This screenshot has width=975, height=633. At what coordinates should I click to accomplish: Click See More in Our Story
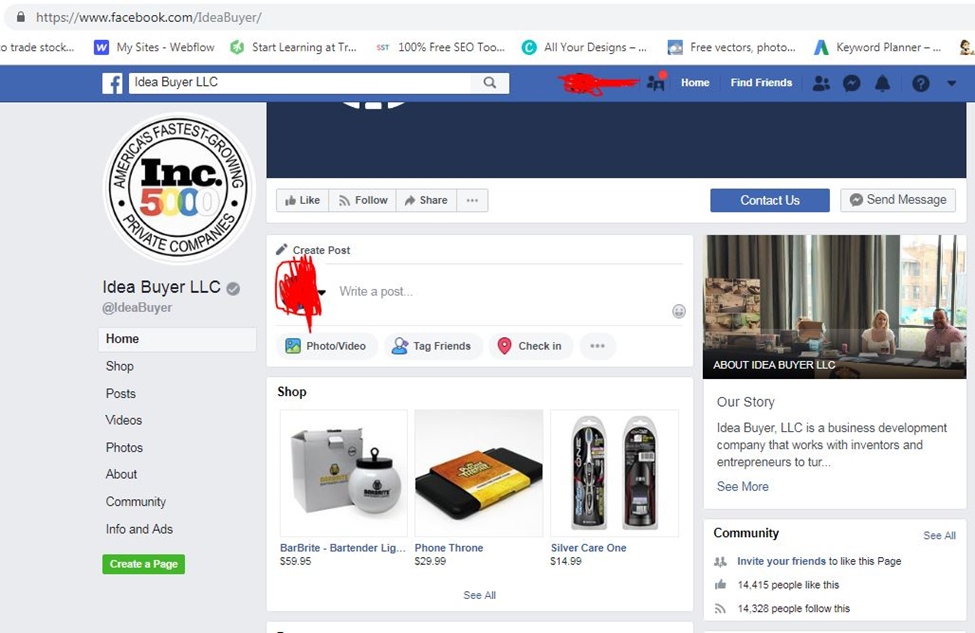point(742,487)
